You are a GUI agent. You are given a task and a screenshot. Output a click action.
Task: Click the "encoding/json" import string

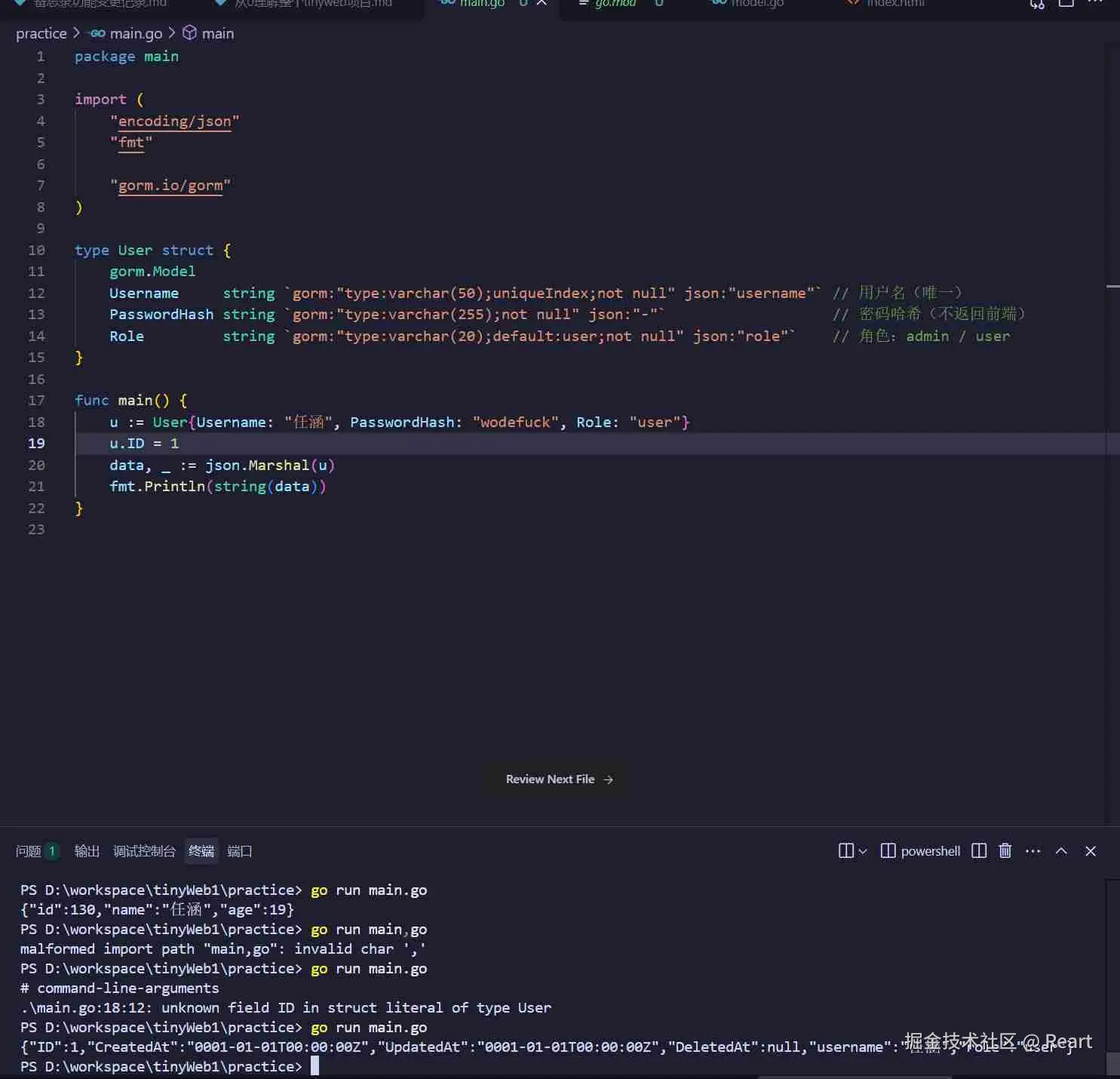174,121
